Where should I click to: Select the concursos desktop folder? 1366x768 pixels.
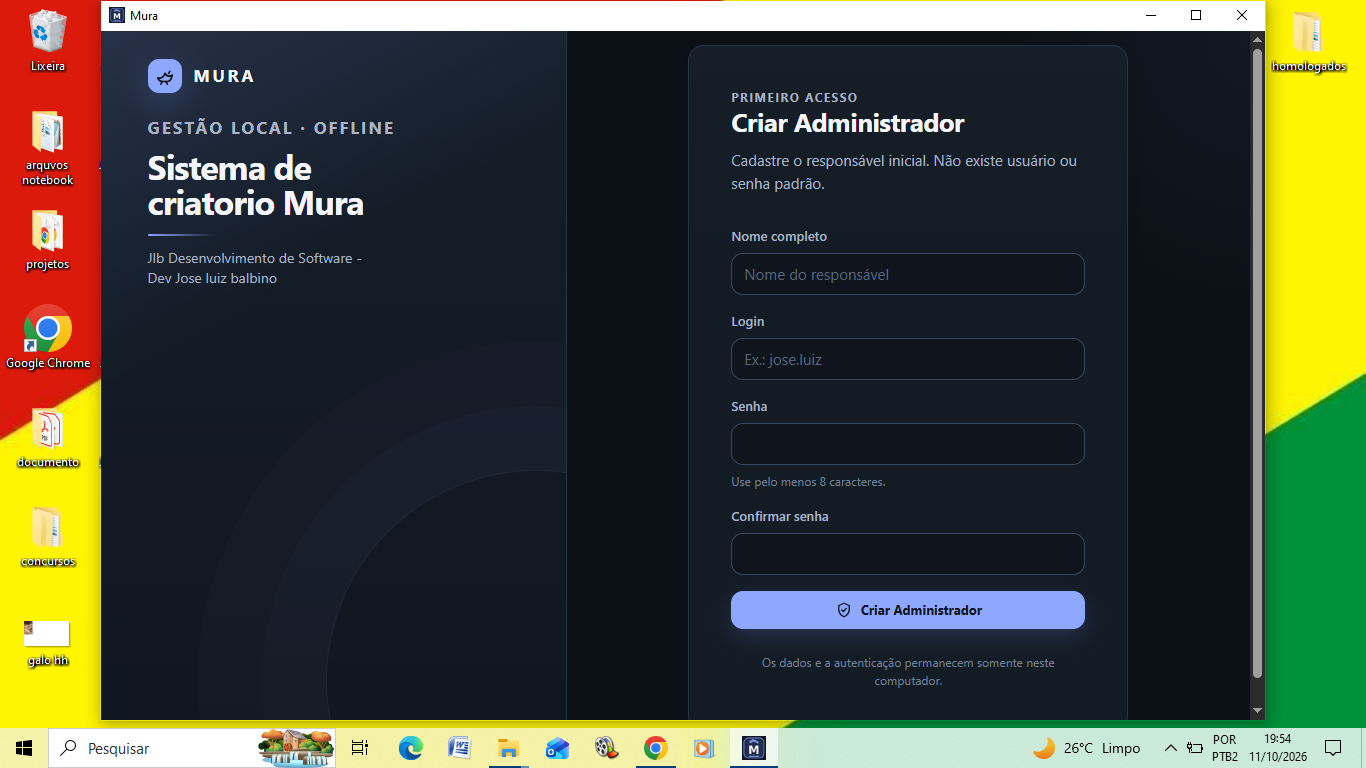point(48,537)
